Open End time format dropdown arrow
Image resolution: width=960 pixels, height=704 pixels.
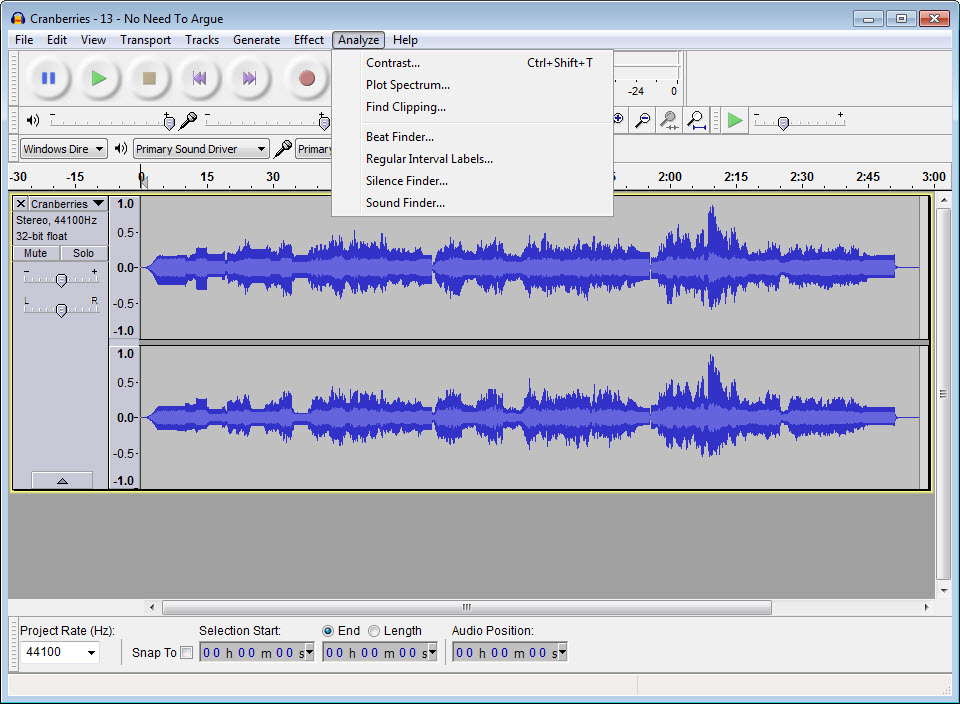pos(433,653)
